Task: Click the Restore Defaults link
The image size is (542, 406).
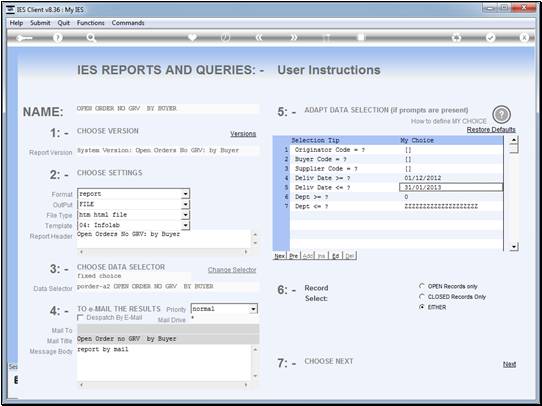Action: (x=491, y=130)
